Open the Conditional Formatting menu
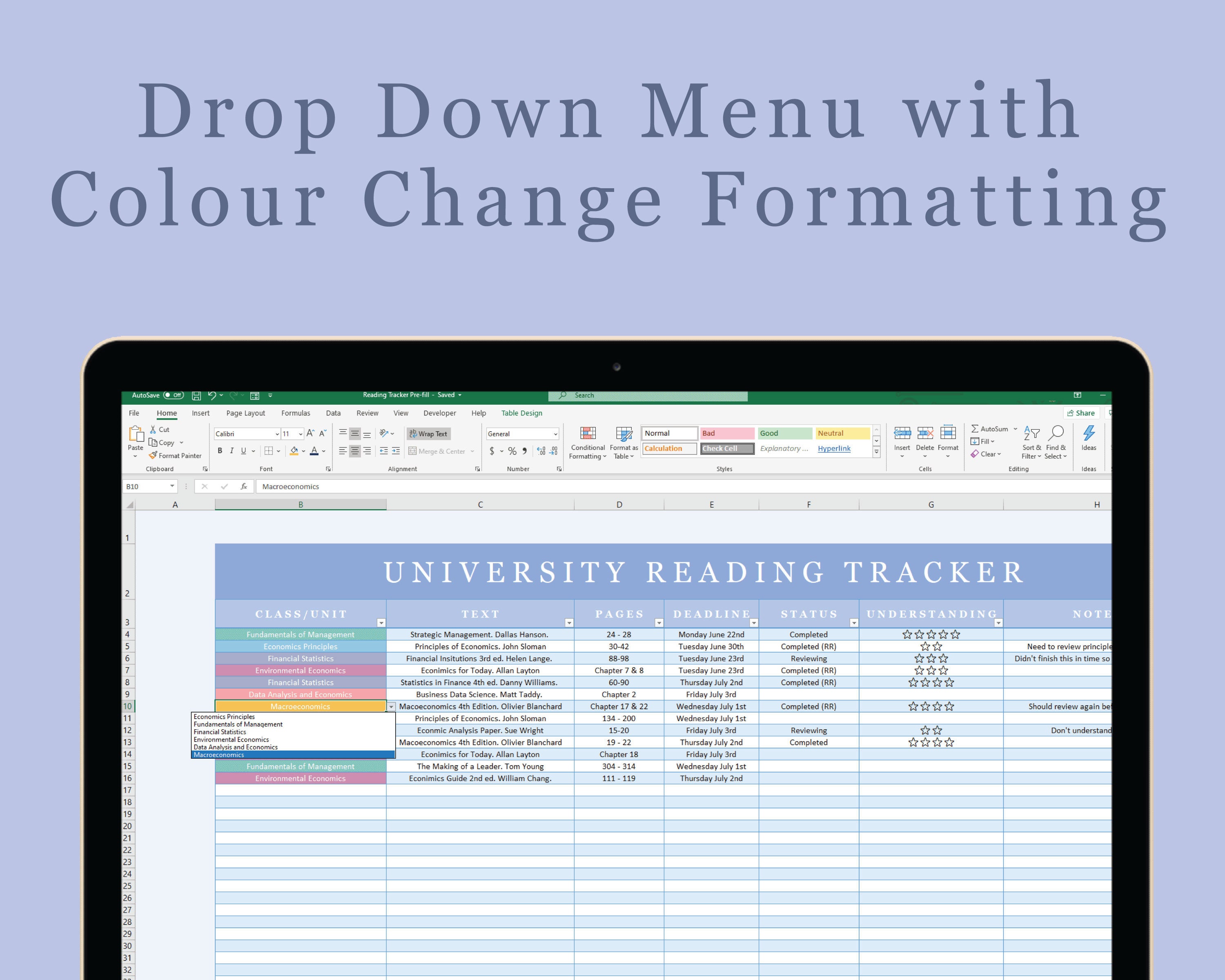The image size is (1225, 980). tap(588, 442)
